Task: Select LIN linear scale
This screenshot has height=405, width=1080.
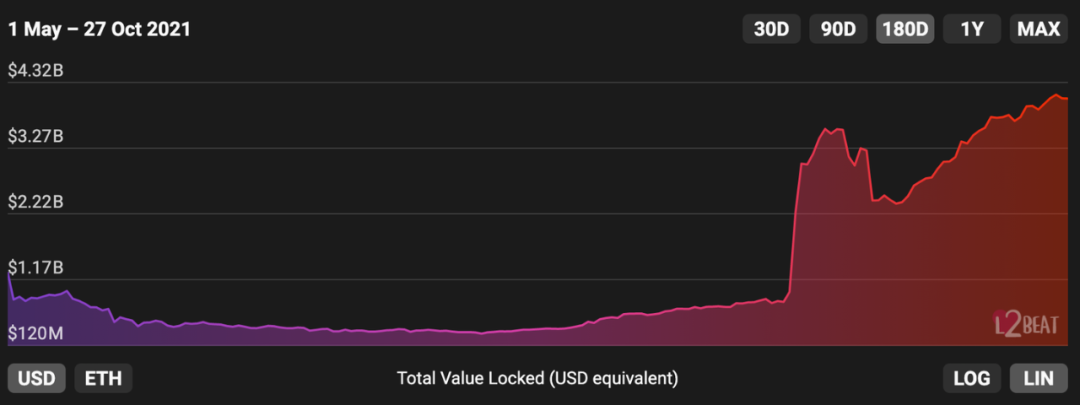Action: click(x=1039, y=378)
